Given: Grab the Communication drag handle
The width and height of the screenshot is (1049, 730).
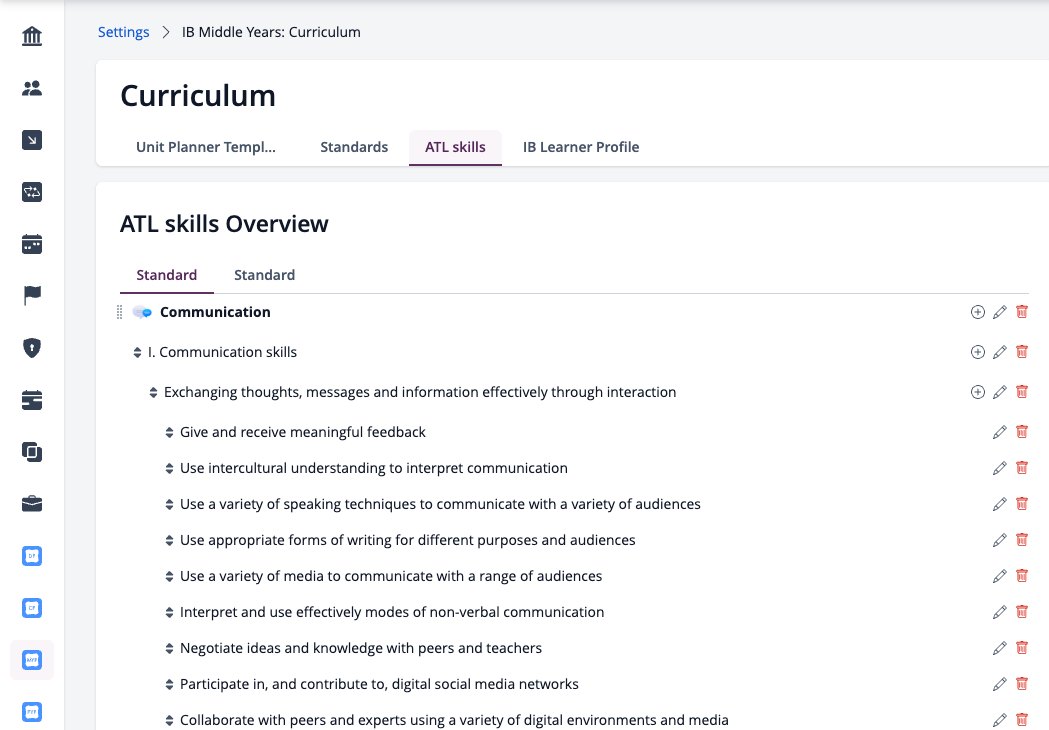Looking at the screenshot, I should coord(120,312).
